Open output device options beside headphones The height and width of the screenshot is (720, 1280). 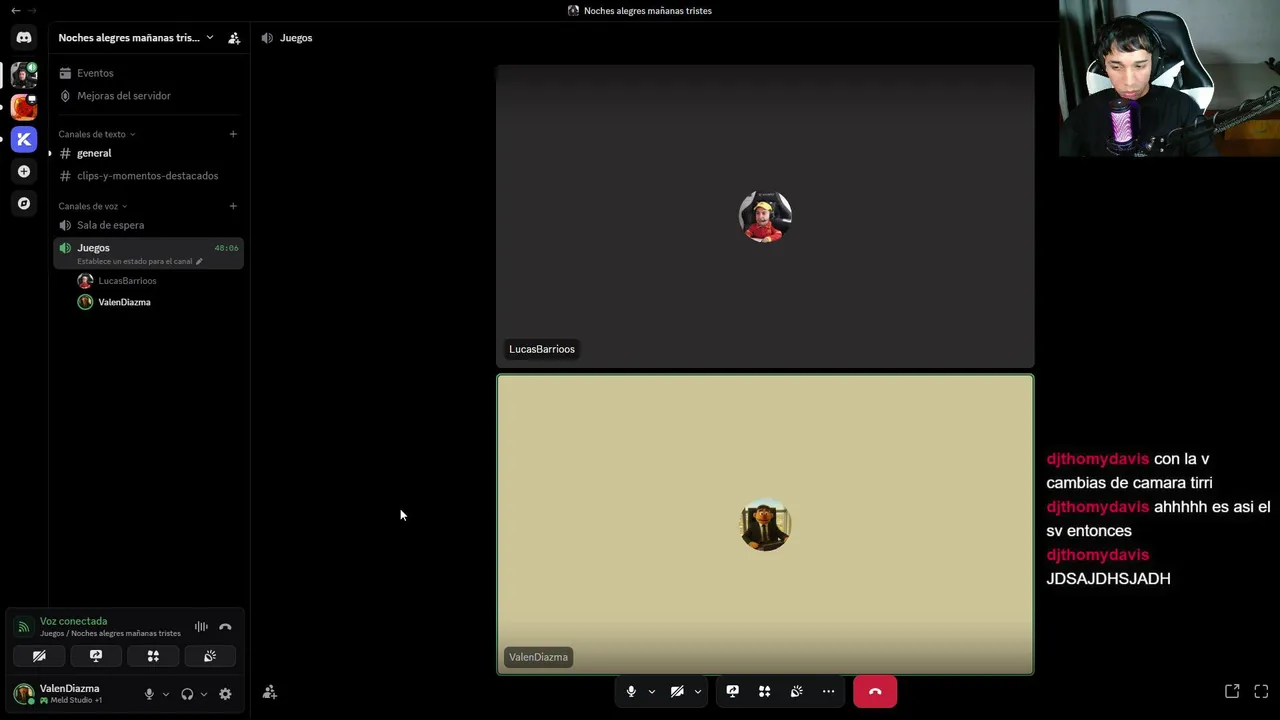click(x=204, y=694)
